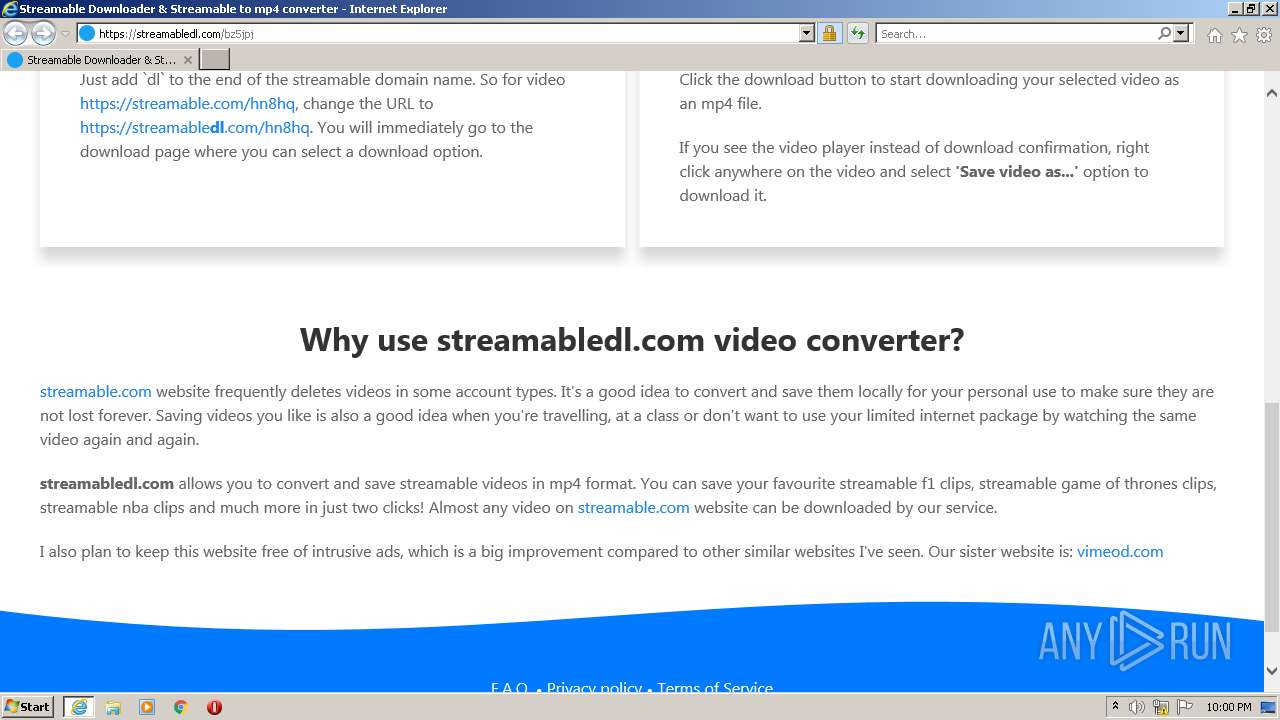The height and width of the screenshot is (720, 1280).
Task: Click the Action Center flag icon
Action: click(x=1184, y=707)
